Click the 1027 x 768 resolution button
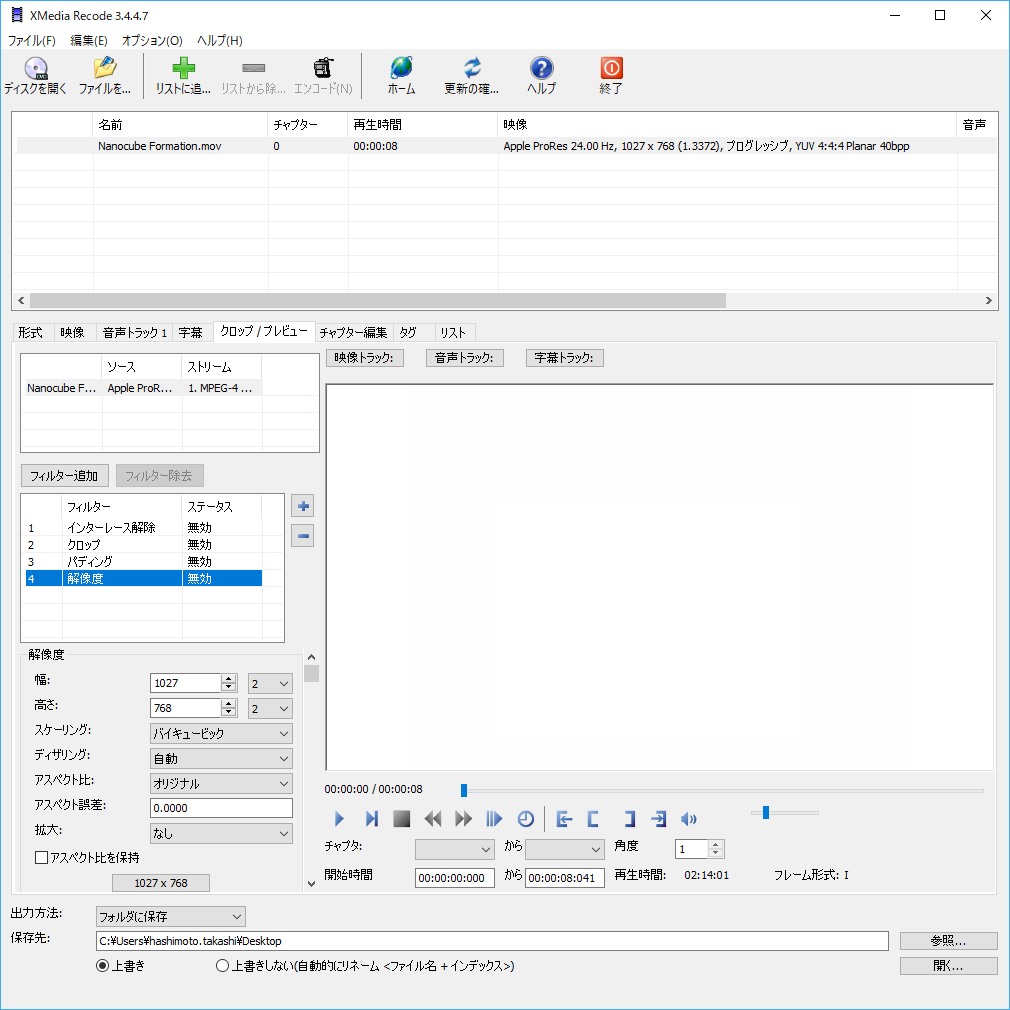 [161, 882]
